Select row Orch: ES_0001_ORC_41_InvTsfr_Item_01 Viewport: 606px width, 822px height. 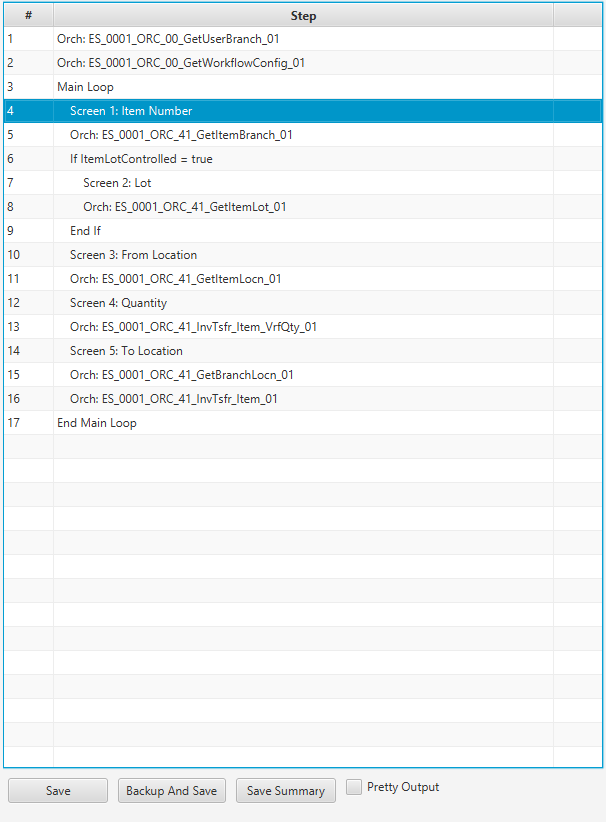click(x=303, y=399)
